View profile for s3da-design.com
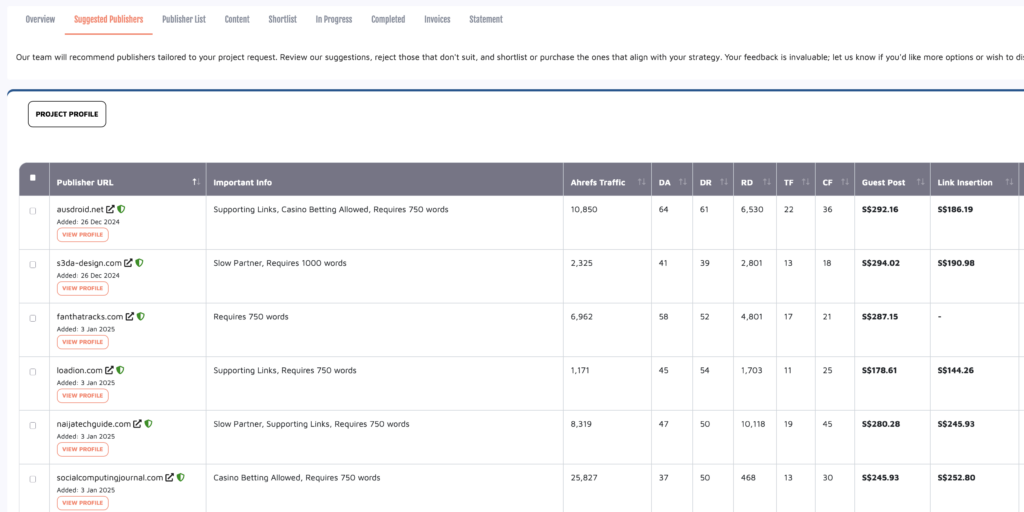Image resolution: width=1024 pixels, height=512 pixels. [x=83, y=288]
